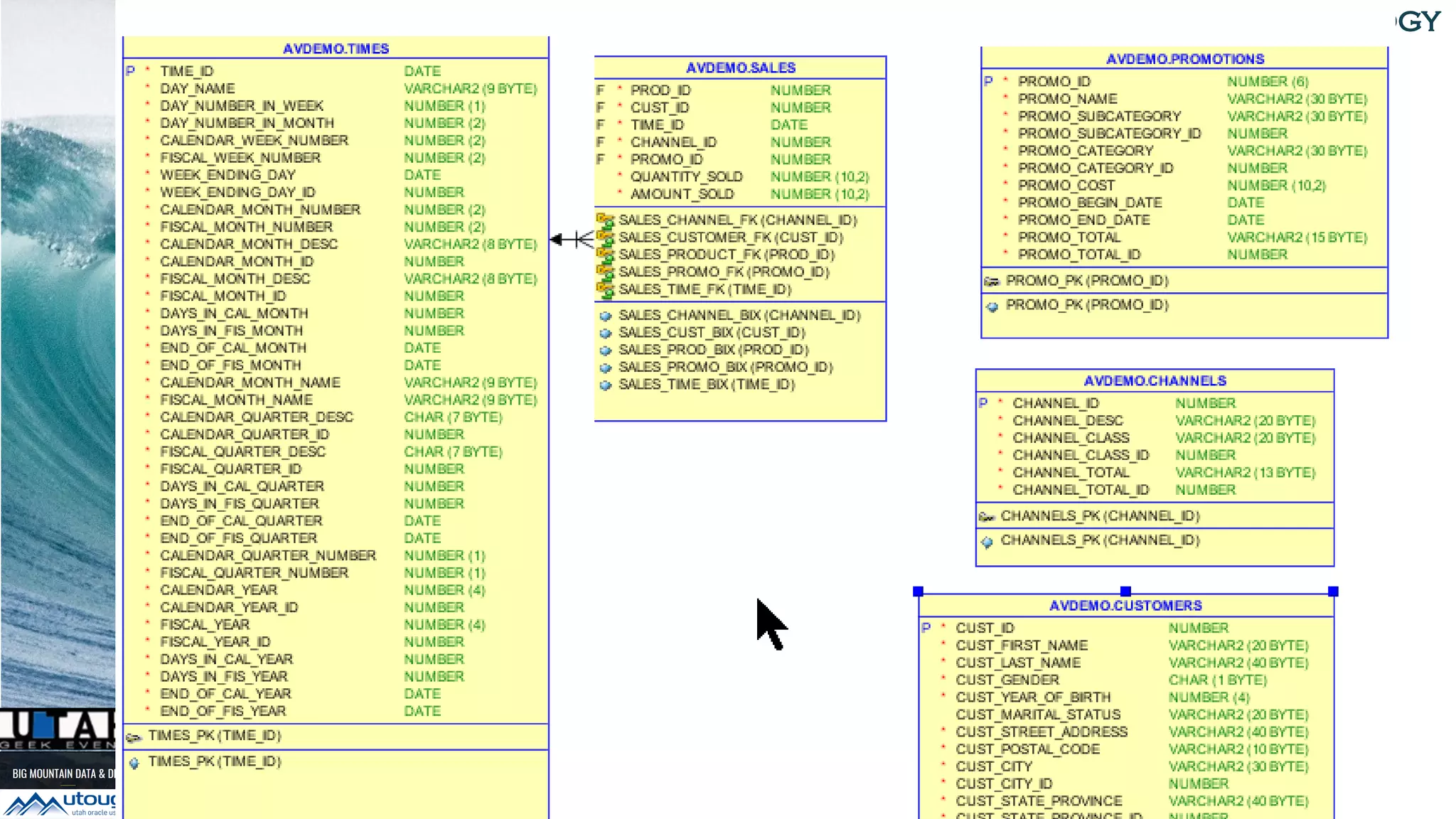Click the index icon next to SALES_TIME_BIX
The width and height of the screenshot is (1456, 819).
point(606,385)
